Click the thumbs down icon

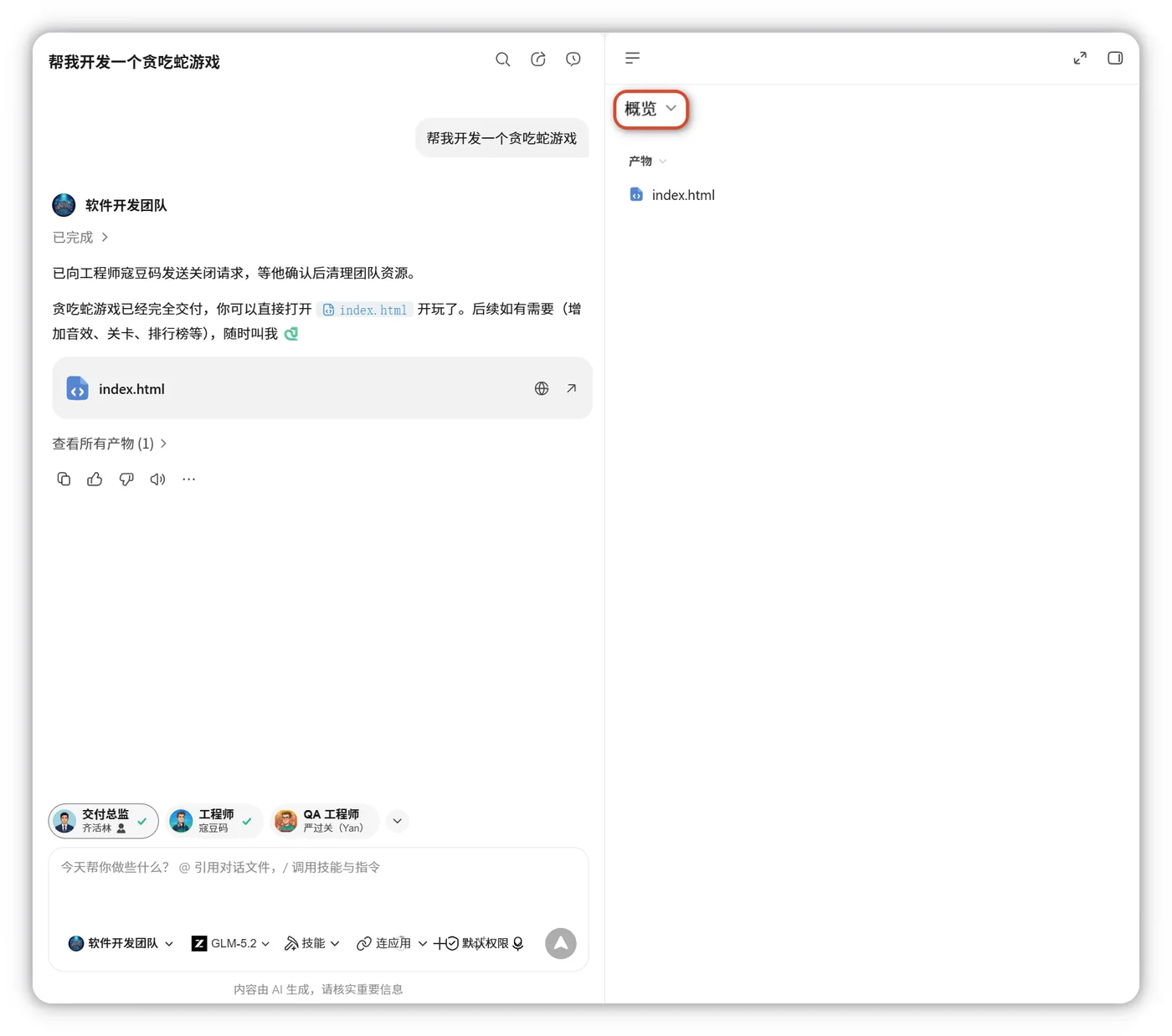coord(126,480)
